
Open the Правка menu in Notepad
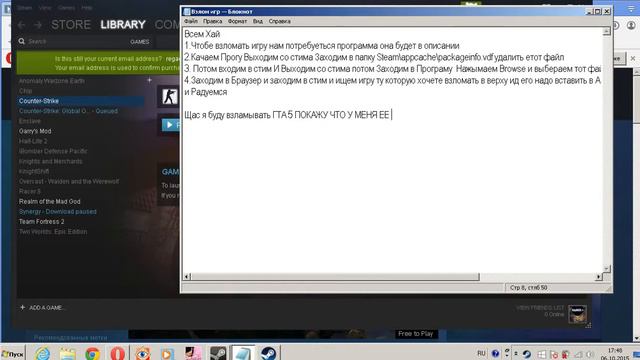[213, 21]
